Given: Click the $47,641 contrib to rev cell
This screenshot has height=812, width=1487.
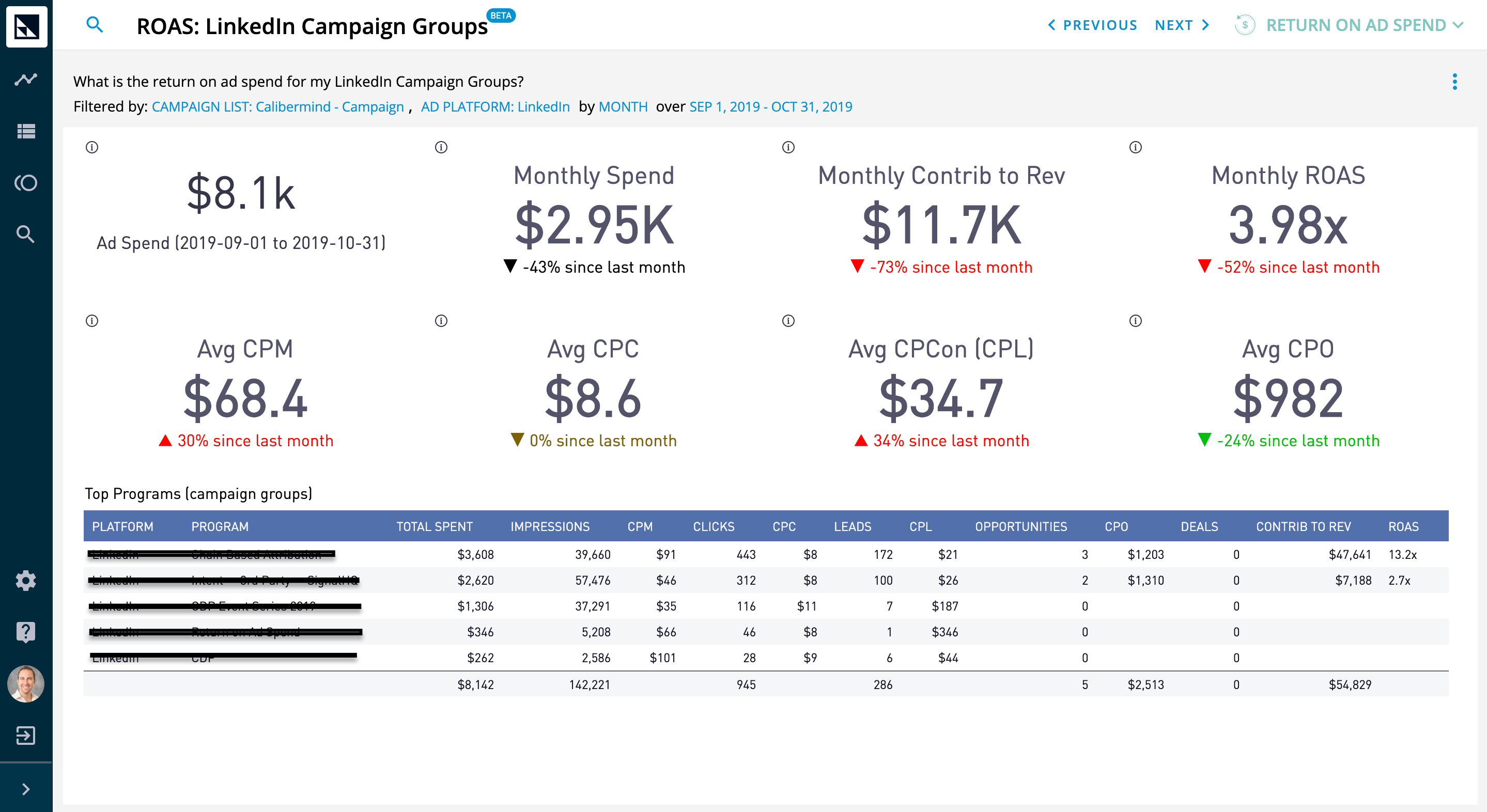Looking at the screenshot, I should point(1350,555).
